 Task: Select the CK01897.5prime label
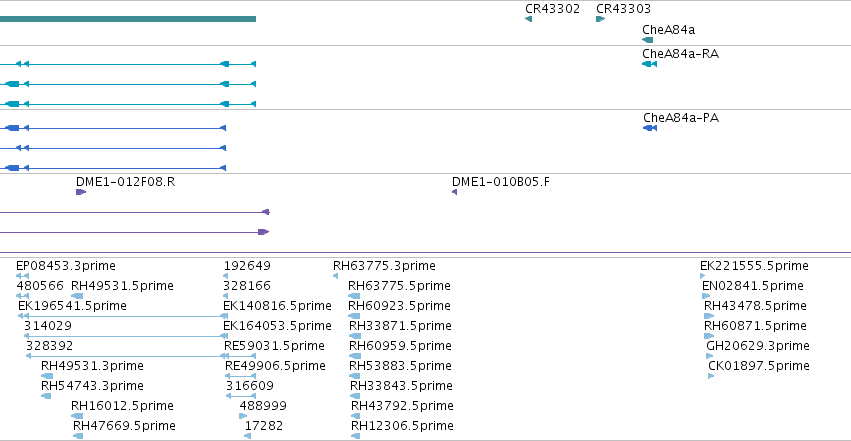(759, 366)
